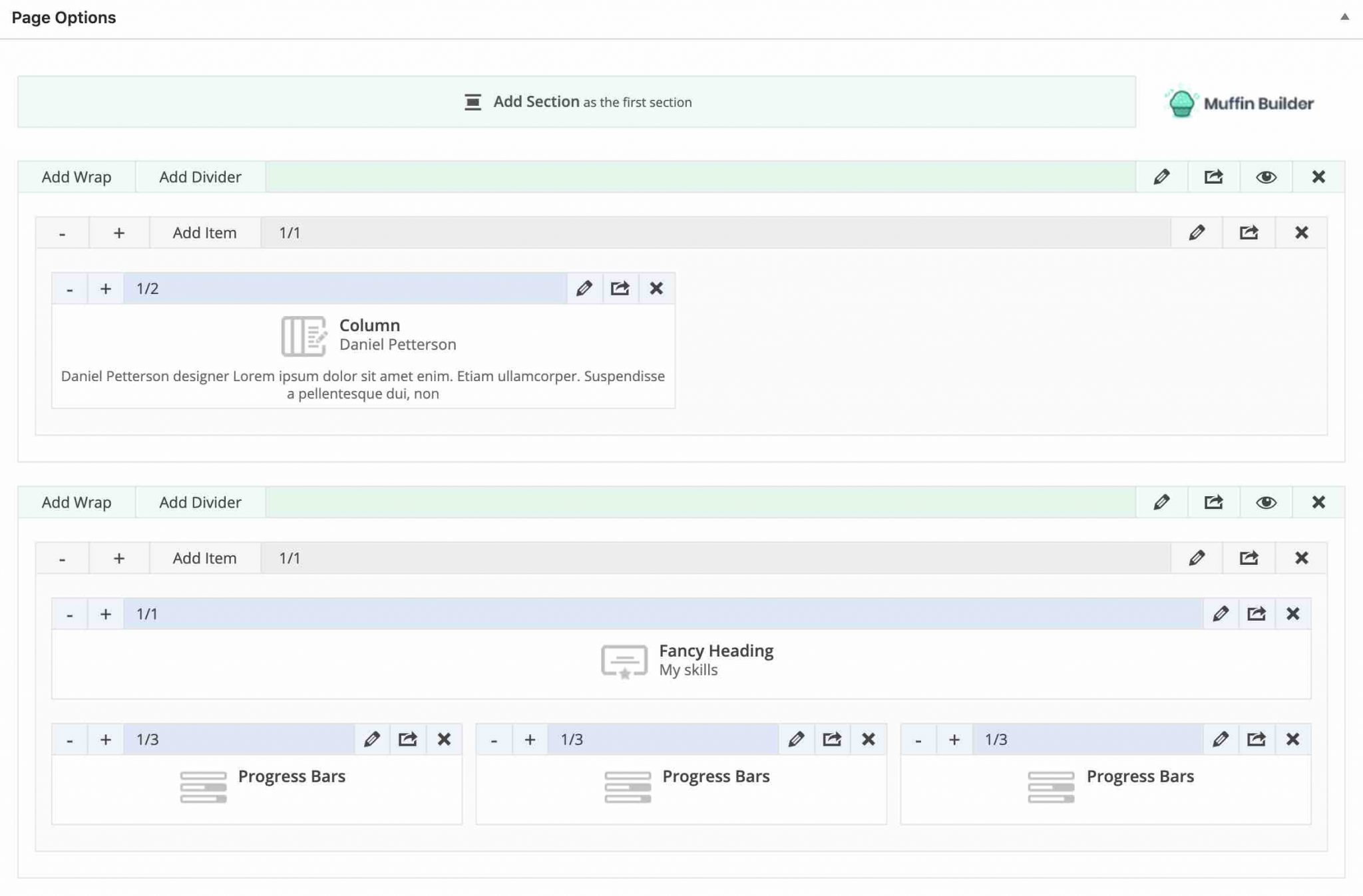The height and width of the screenshot is (896, 1363).
Task: Edit the Fancy Heading 1/1 column
Action: coord(1221,613)
